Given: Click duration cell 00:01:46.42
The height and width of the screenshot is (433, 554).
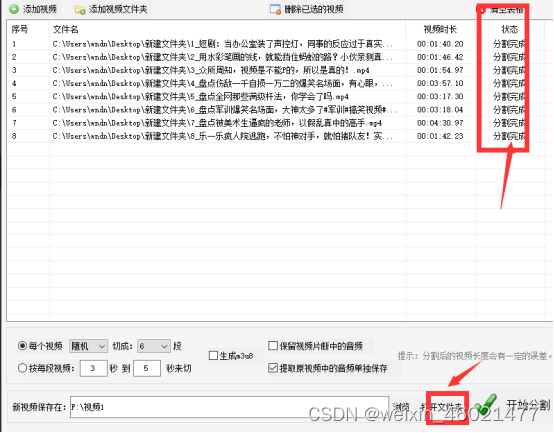Looking at the screenshot, I should pos(440,57).
